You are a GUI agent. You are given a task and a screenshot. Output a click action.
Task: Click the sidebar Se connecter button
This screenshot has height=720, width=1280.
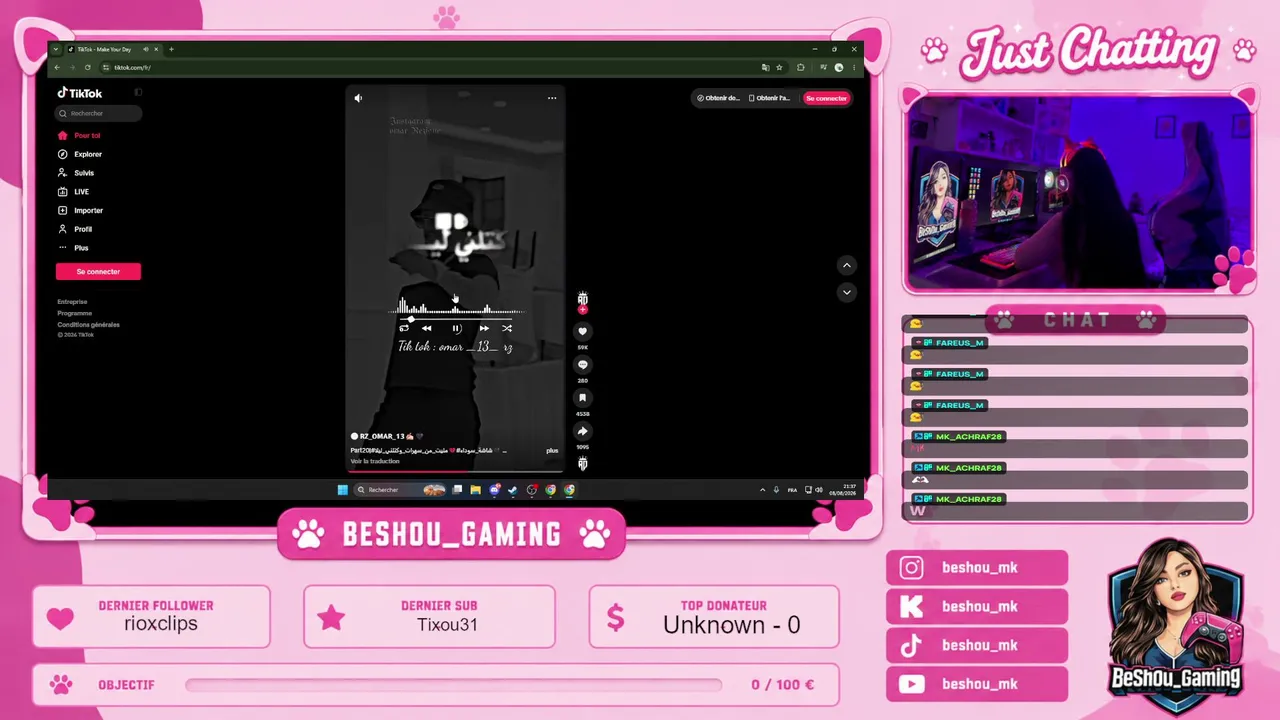point(98,271)
